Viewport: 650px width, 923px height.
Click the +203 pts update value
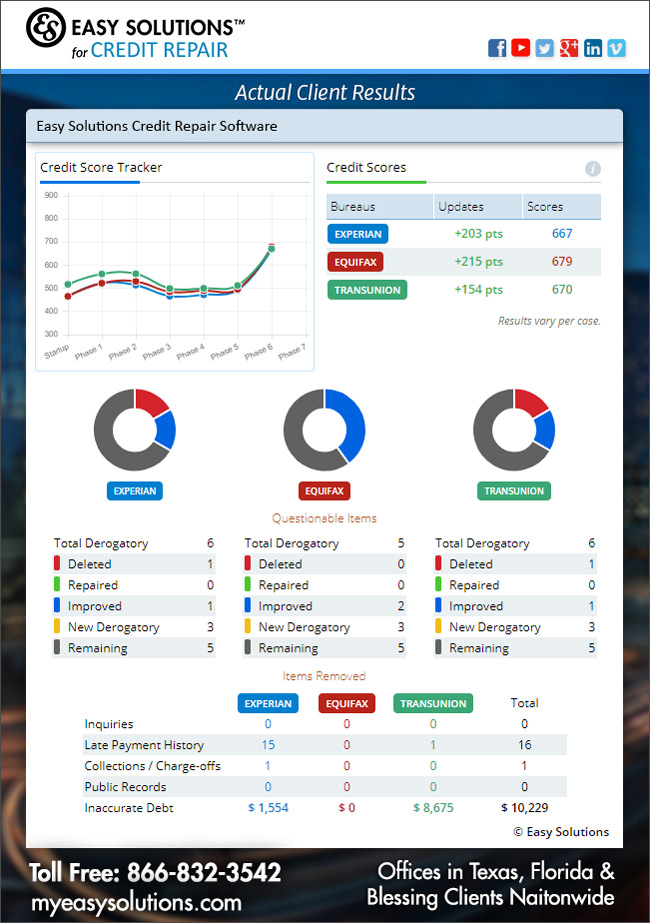[x=478, y=234]
